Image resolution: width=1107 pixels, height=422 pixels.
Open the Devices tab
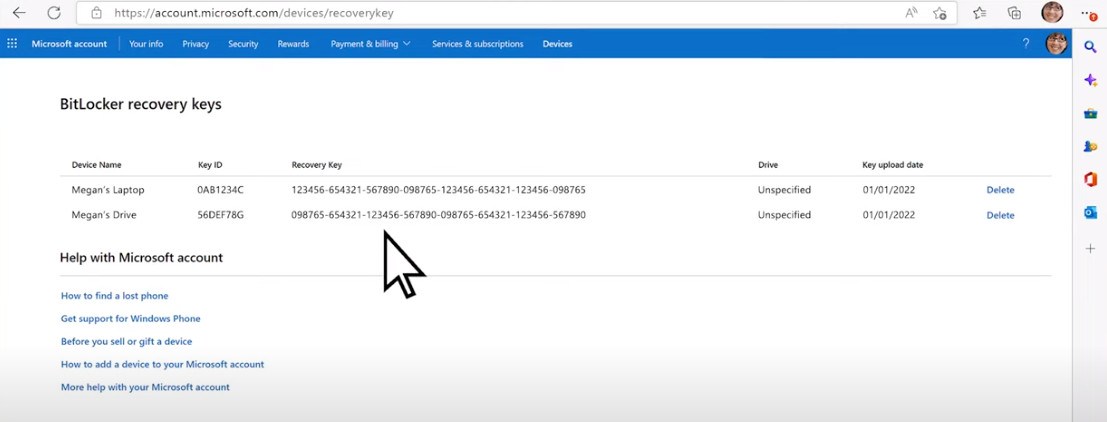pos(557,44)
